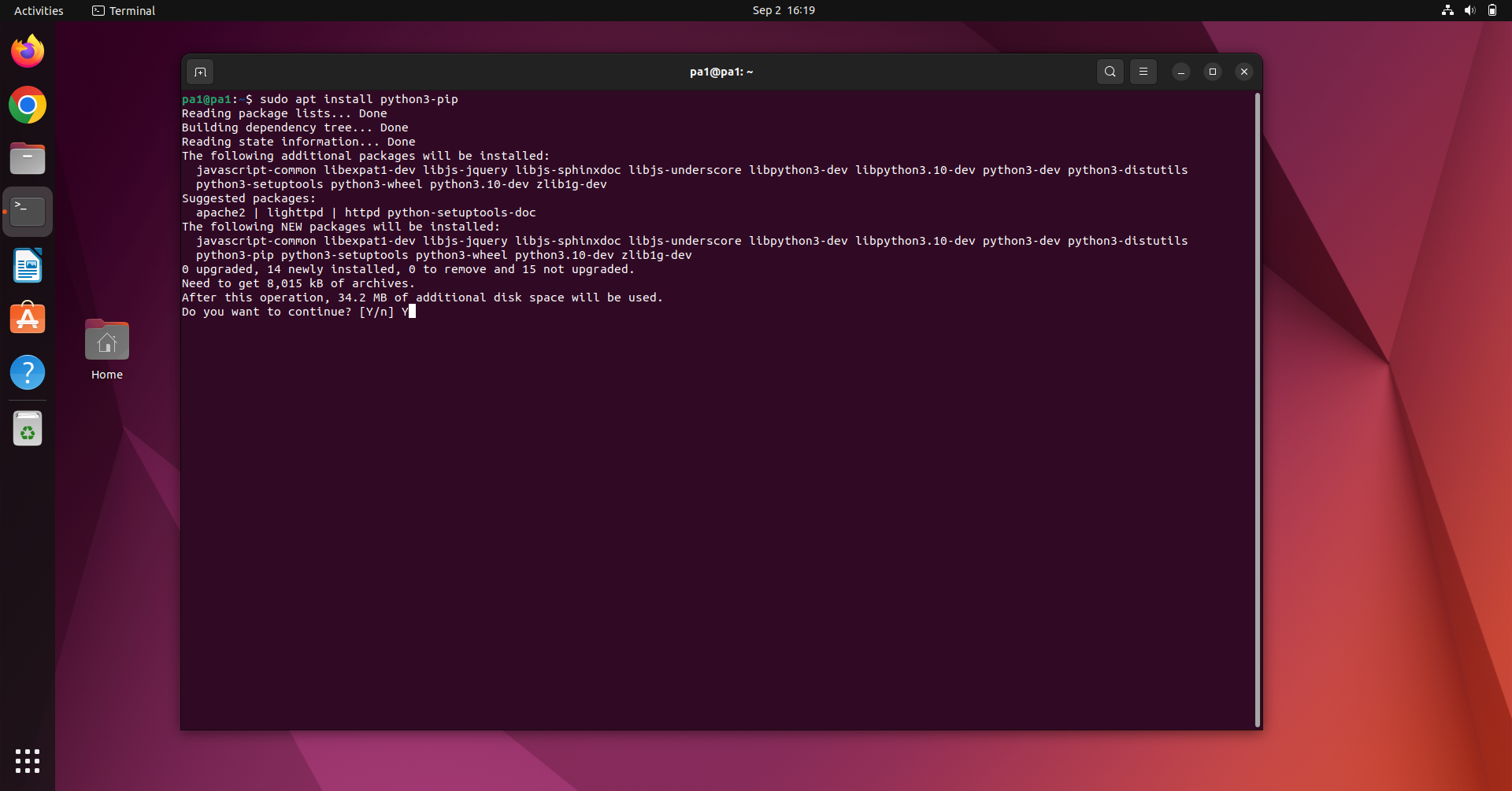Open the Terminal menu in the top bar
The height and width of the screenshot is (791, 1512).
click(123, 10)
